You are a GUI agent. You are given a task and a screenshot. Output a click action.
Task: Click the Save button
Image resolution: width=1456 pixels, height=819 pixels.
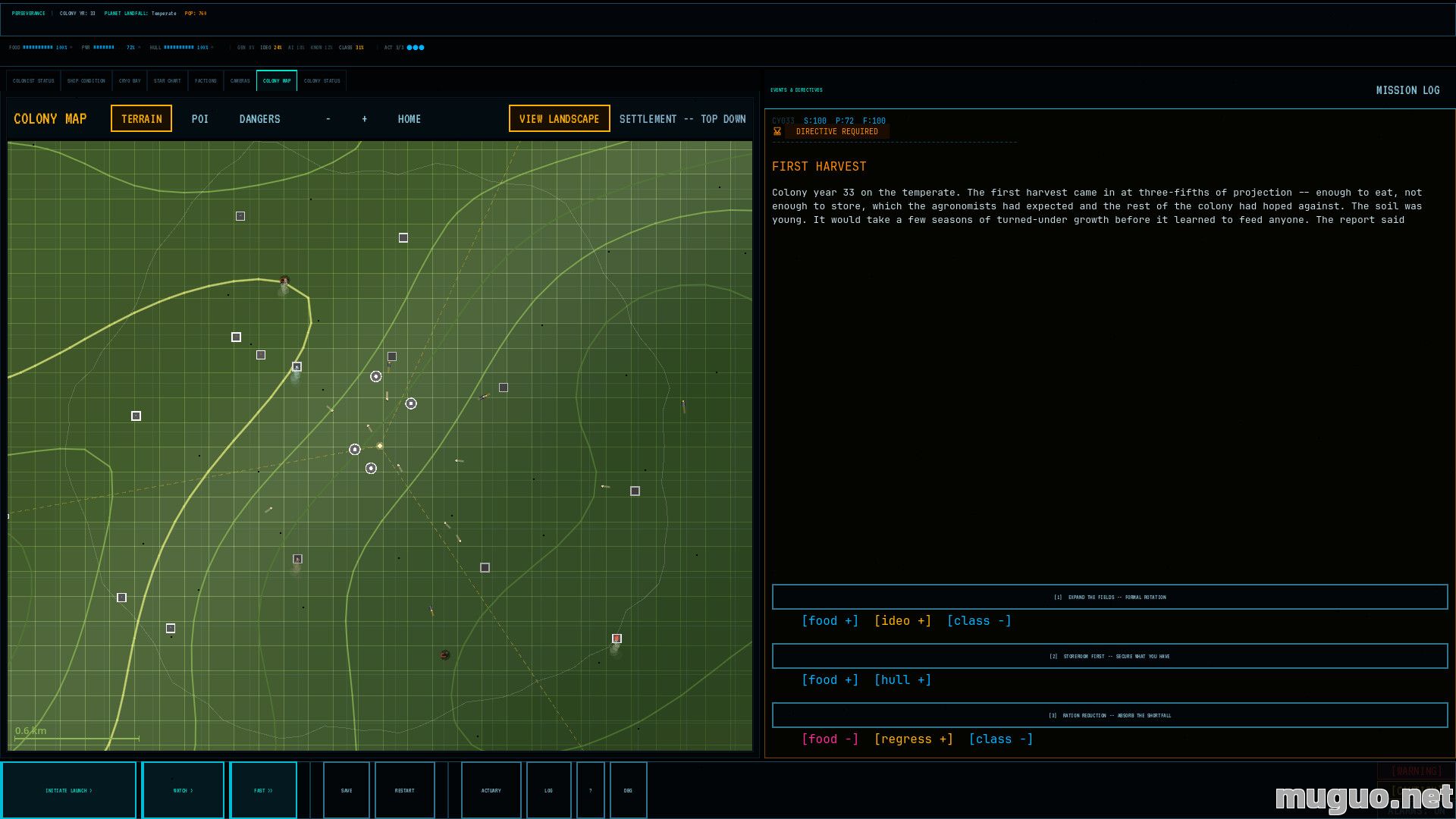tap(347, 790)
